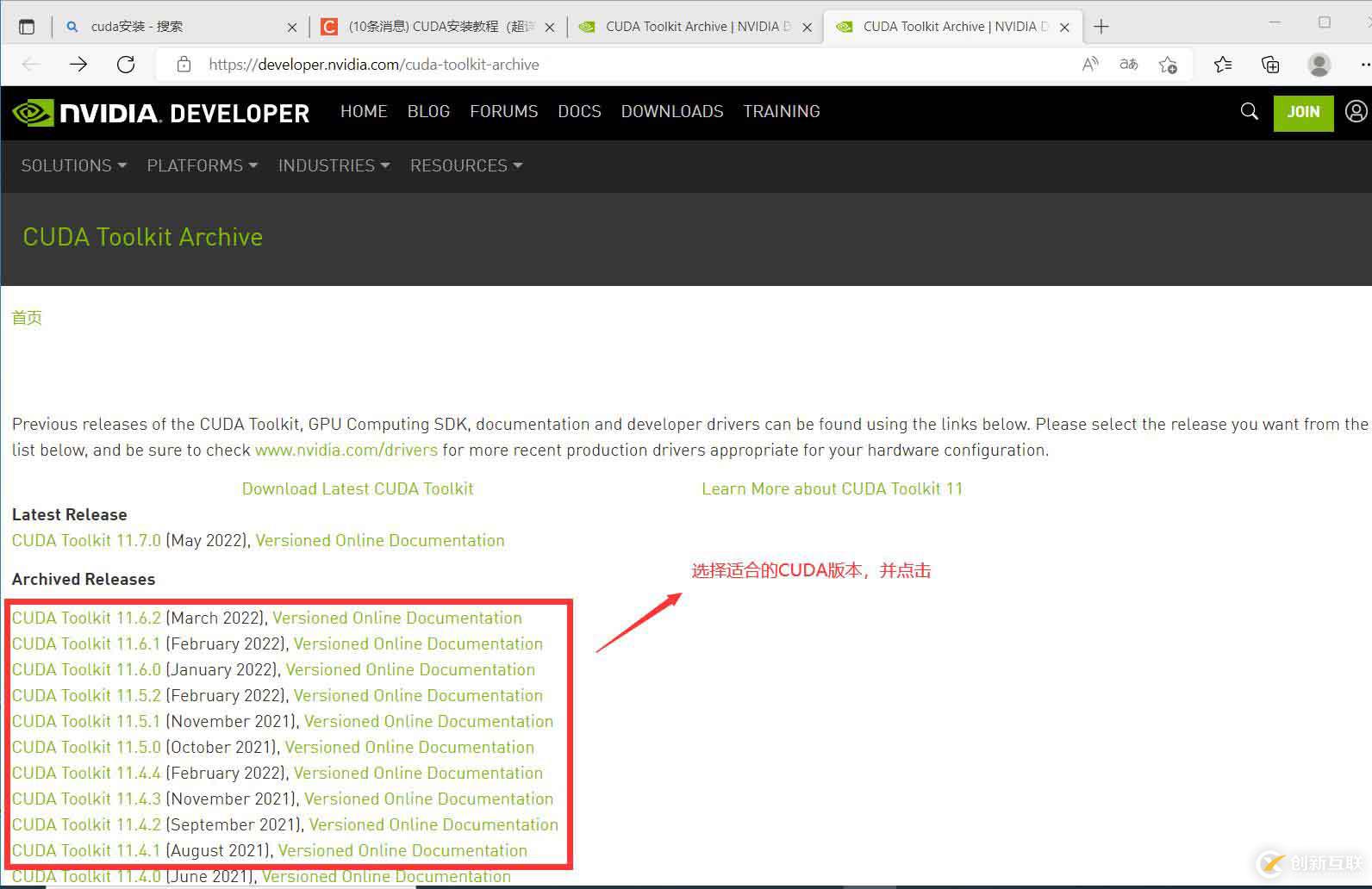The width and height of the screenshot is (1372, 889).
Task: Activate Read Aloud icon
Action: click(x=1090, y=64)
